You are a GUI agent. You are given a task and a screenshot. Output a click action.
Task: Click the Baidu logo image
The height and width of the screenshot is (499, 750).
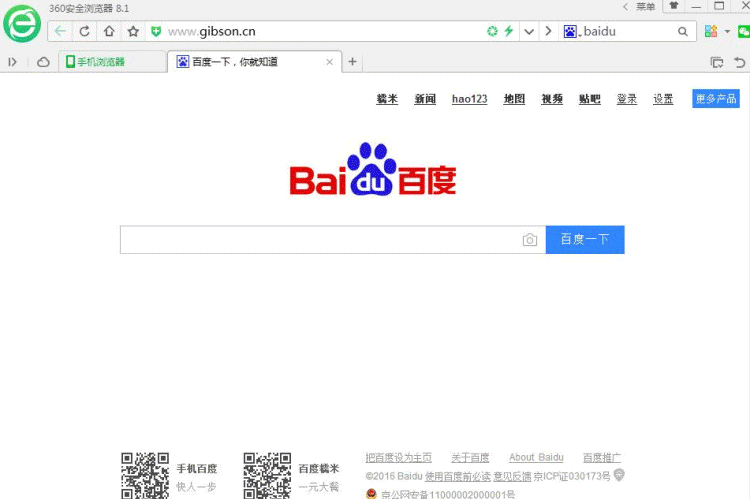[x=373, y=169]
